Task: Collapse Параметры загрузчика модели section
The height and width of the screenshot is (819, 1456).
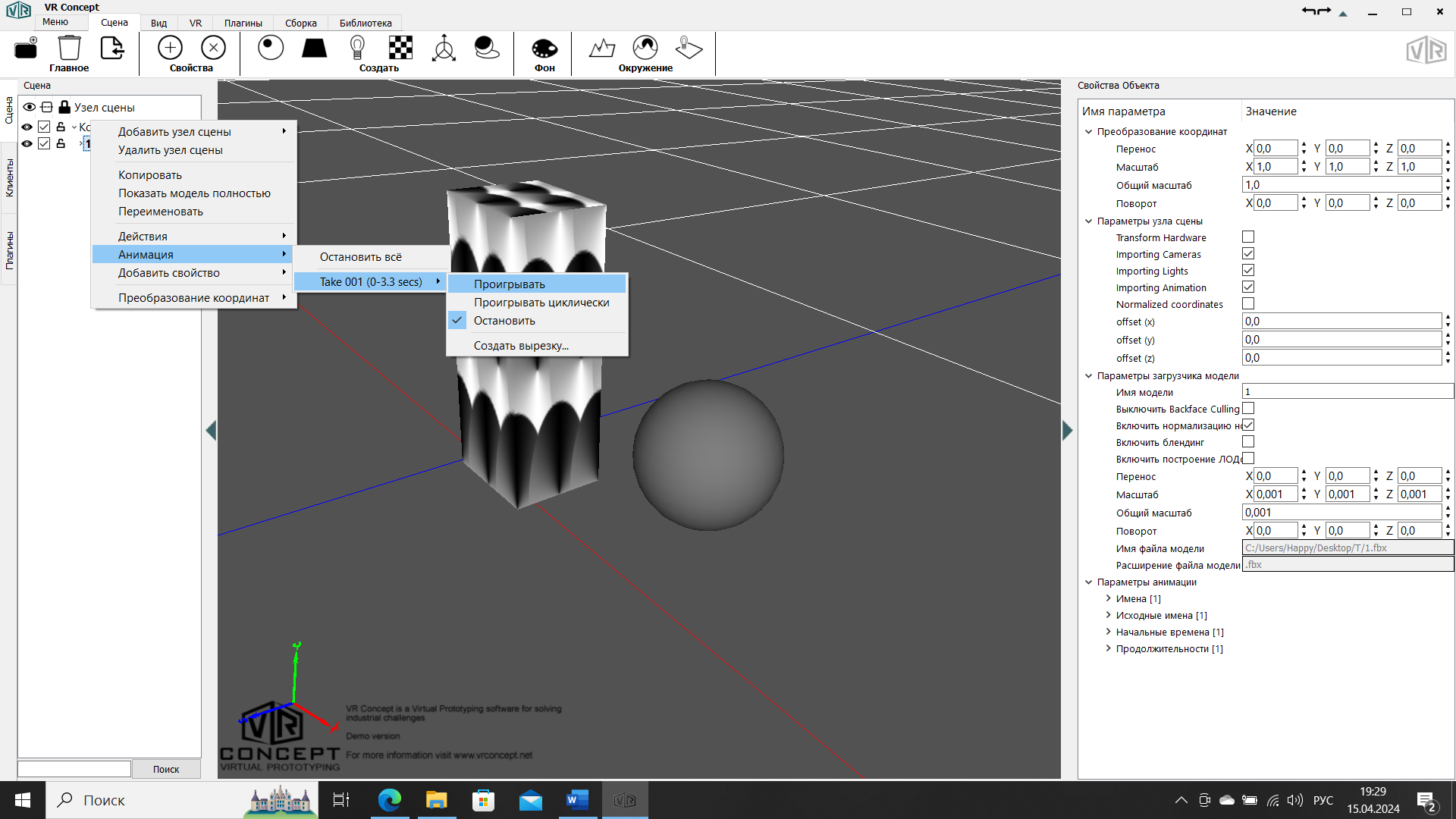Action: pyautogui.click(x=1089, y=375)
